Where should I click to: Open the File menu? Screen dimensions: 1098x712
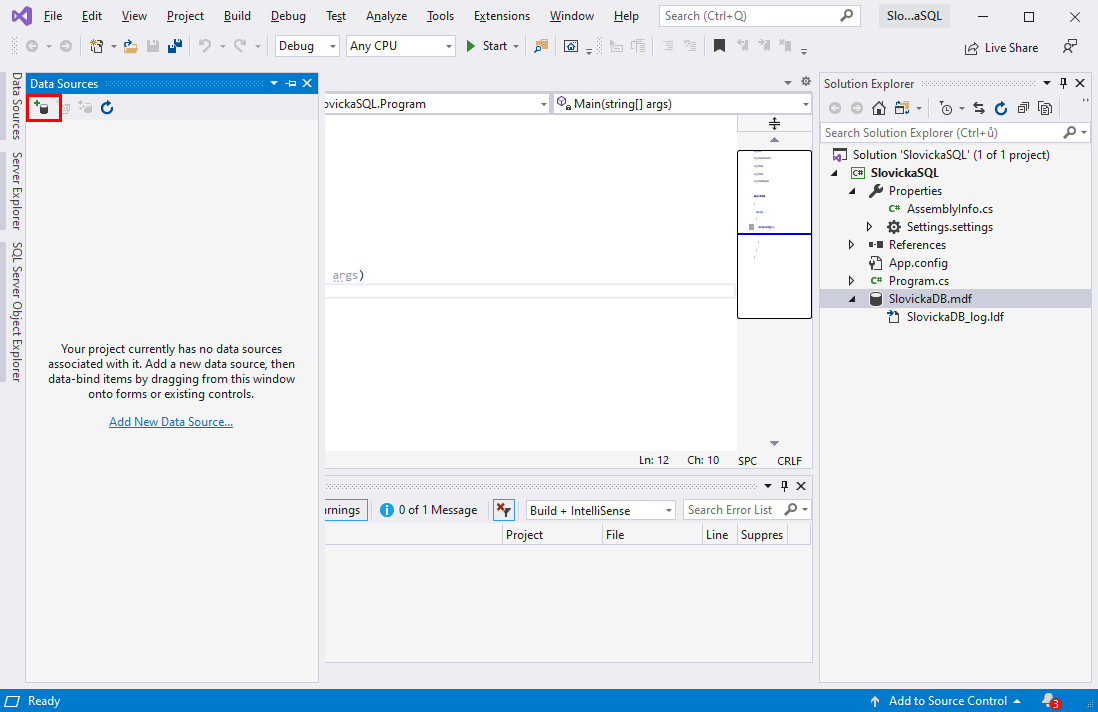click(x=53, y=15)
